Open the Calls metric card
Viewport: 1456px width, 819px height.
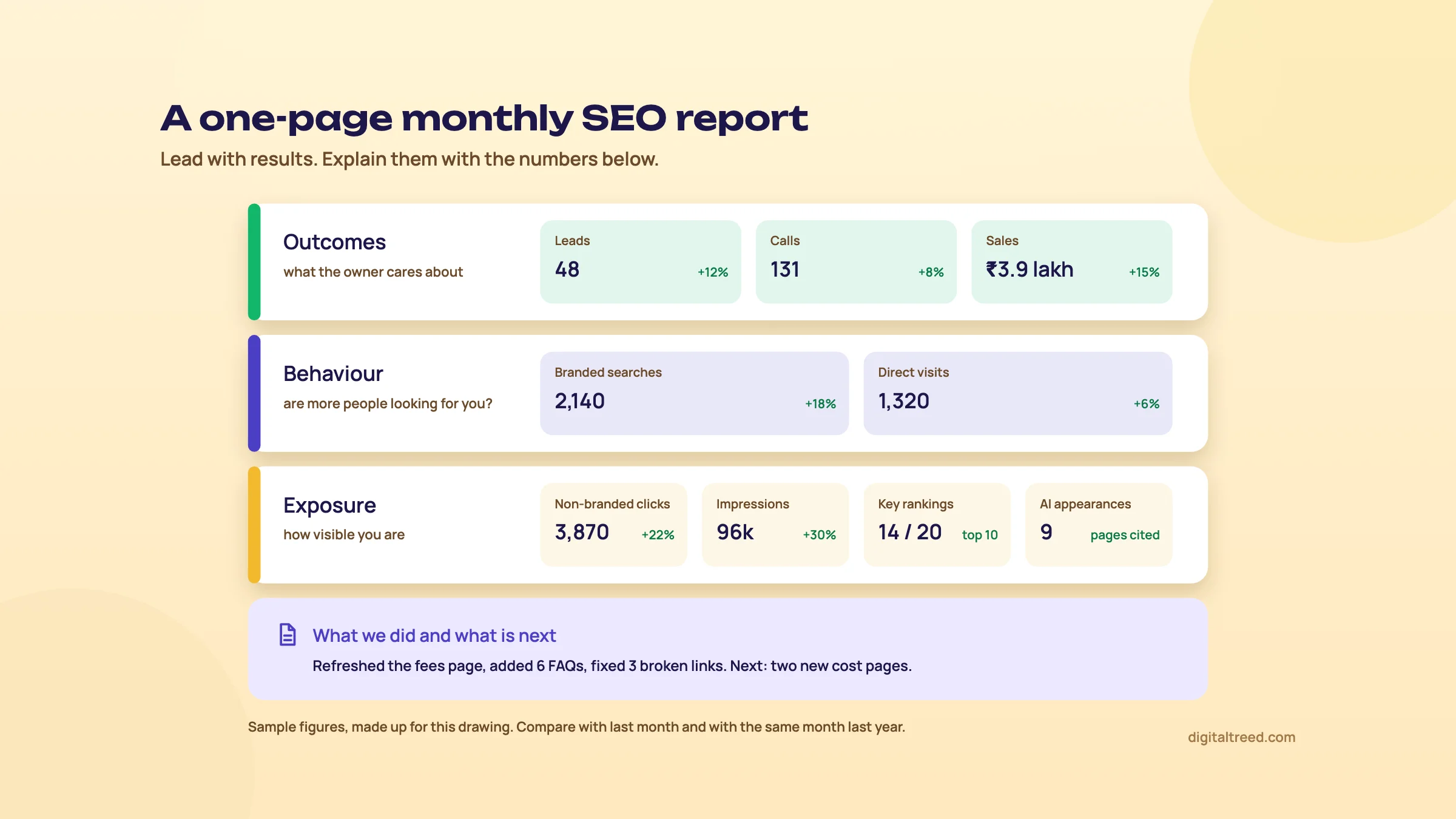(856, 261)
